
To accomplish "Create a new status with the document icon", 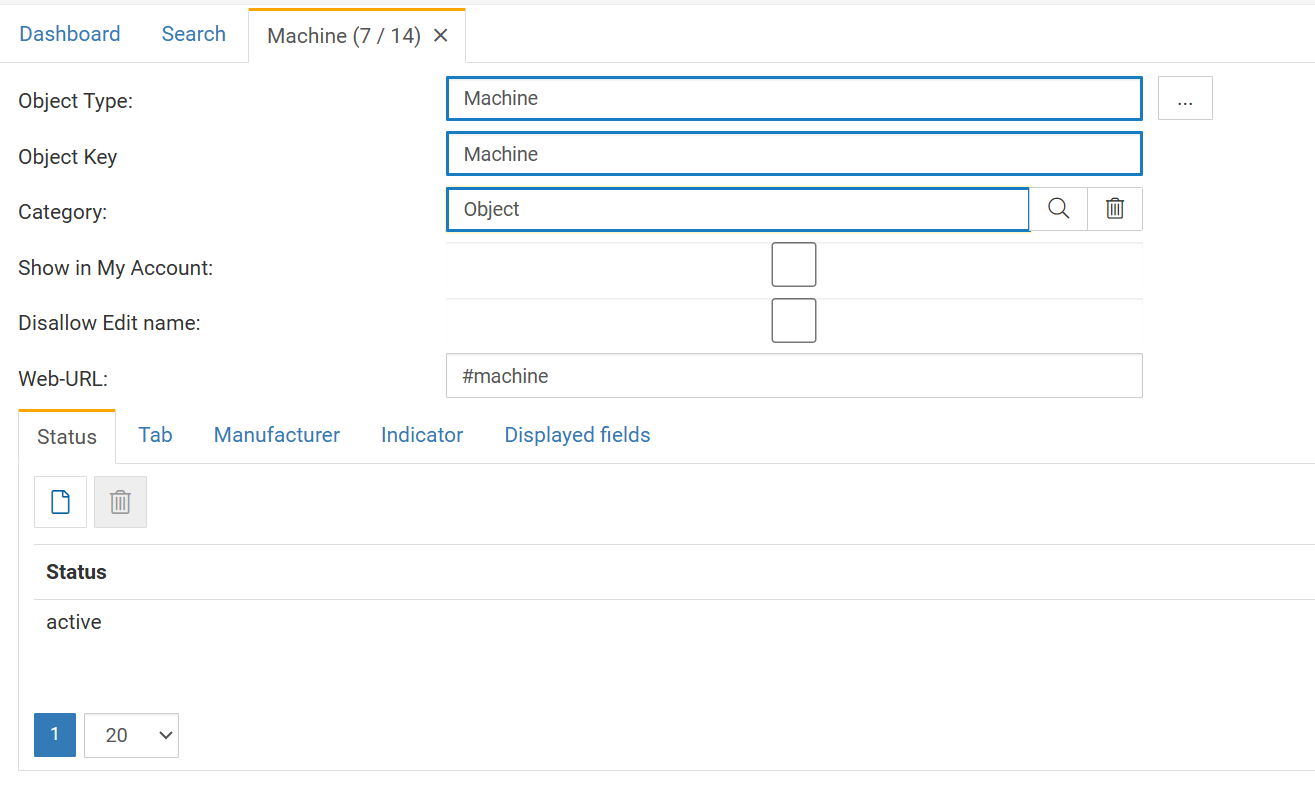I will point(60,502).
